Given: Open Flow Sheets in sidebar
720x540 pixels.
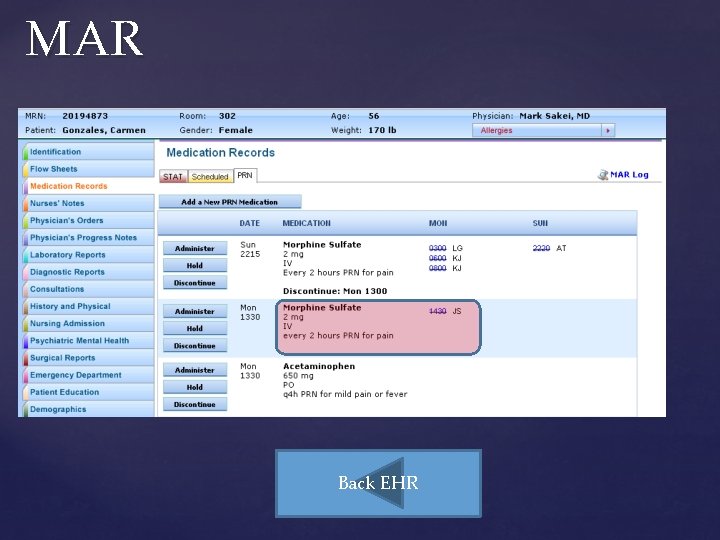Looking at the screenshot, I should point(87,169).
